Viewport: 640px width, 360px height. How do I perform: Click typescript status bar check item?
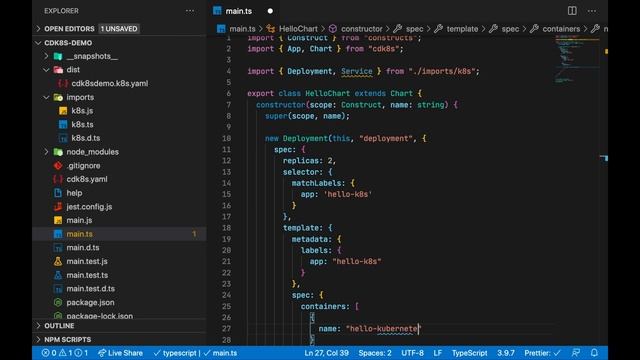click(x=175, y=353)
